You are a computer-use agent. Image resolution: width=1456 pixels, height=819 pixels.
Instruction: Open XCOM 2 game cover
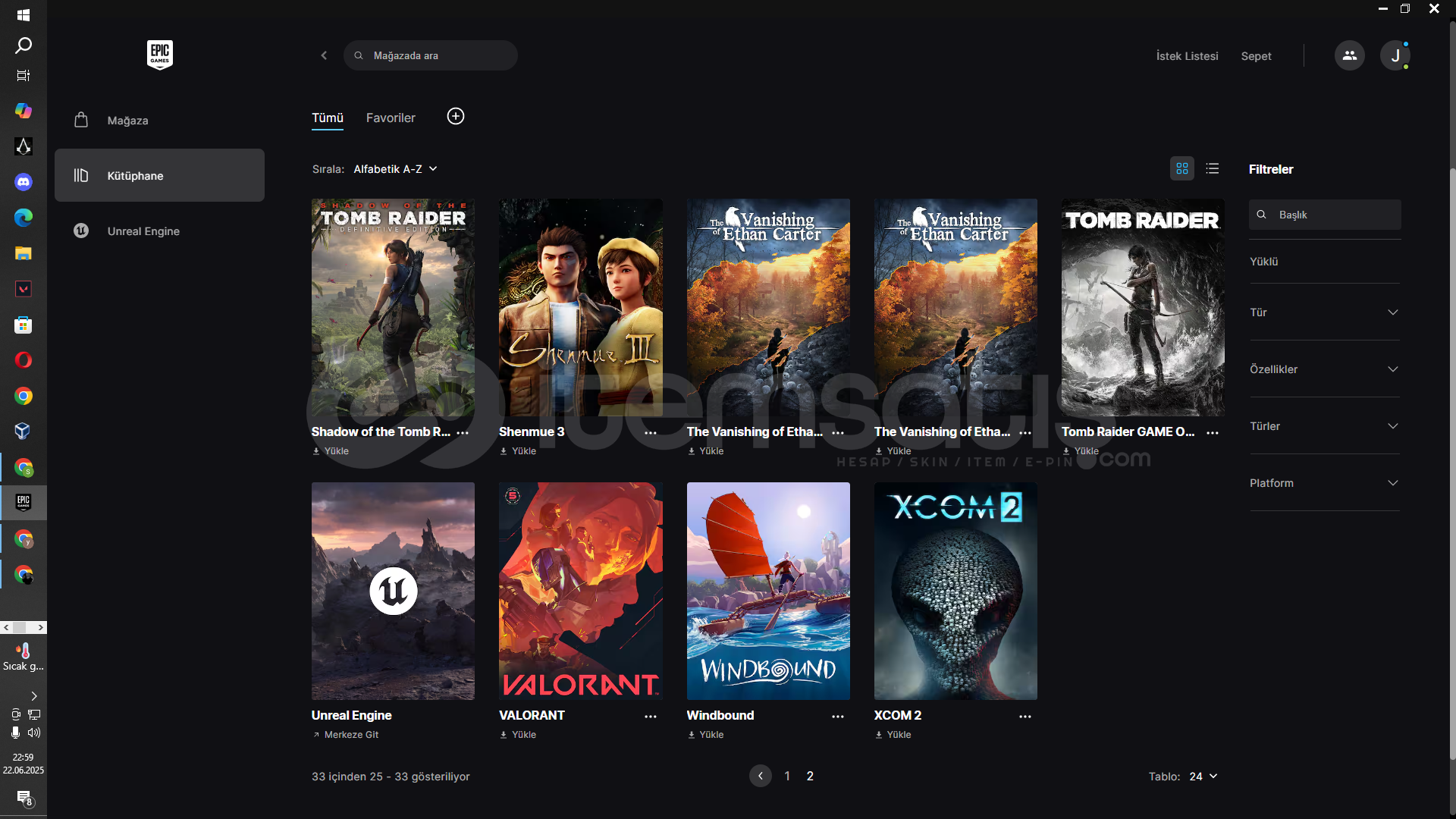click(x=955, y=591)
